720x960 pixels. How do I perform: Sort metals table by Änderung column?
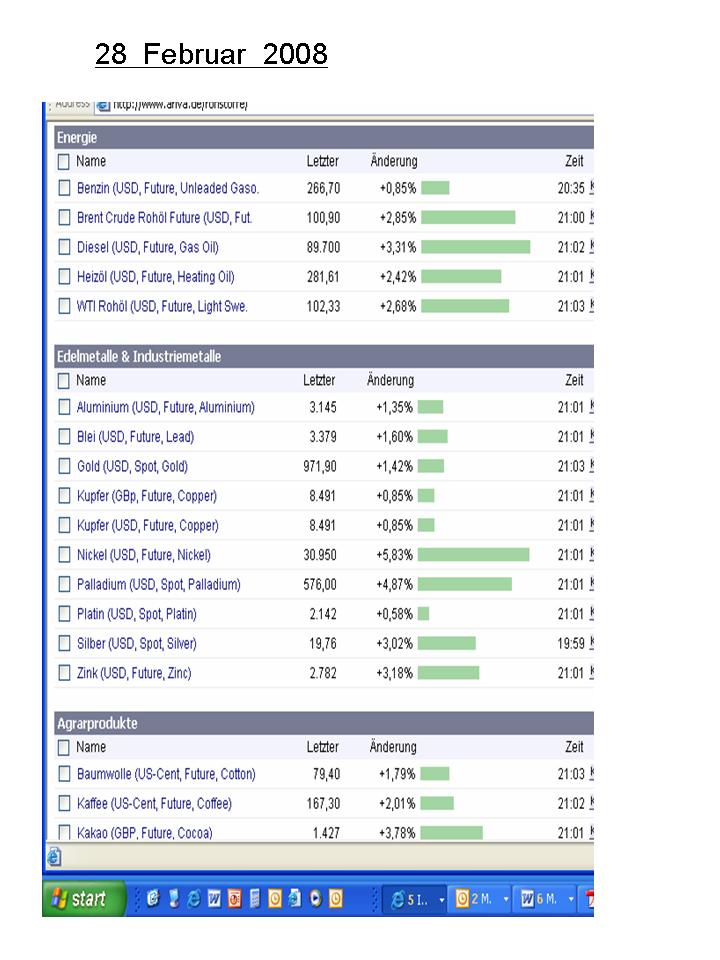[390, 381]
